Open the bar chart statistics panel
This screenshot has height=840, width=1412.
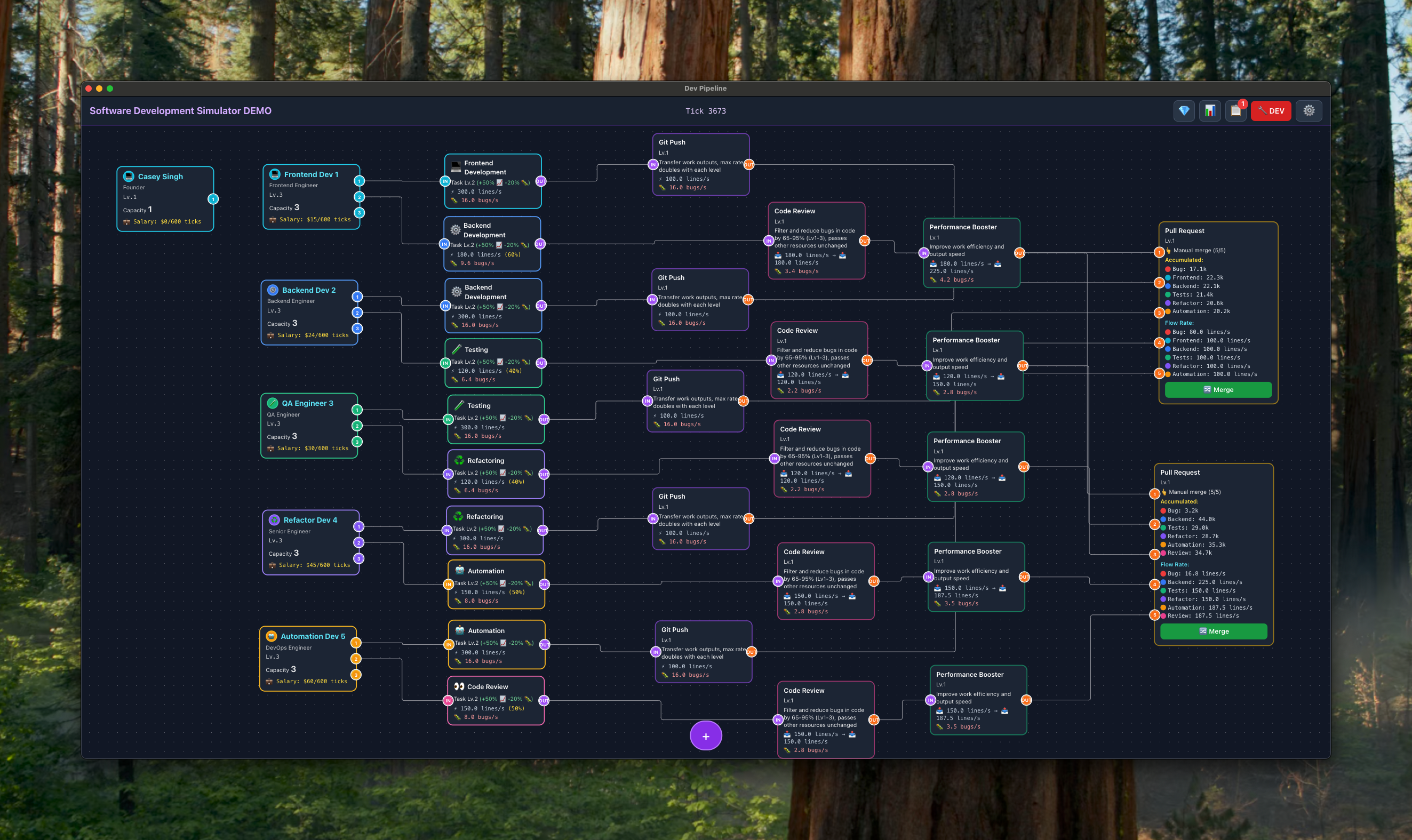tap(1210, 111)
